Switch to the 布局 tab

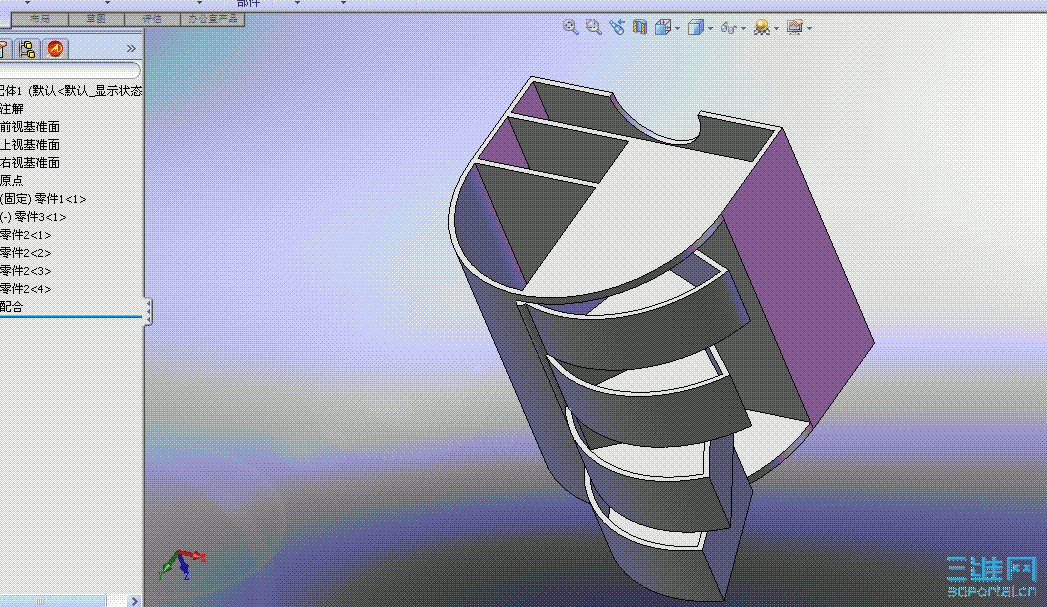40,19
